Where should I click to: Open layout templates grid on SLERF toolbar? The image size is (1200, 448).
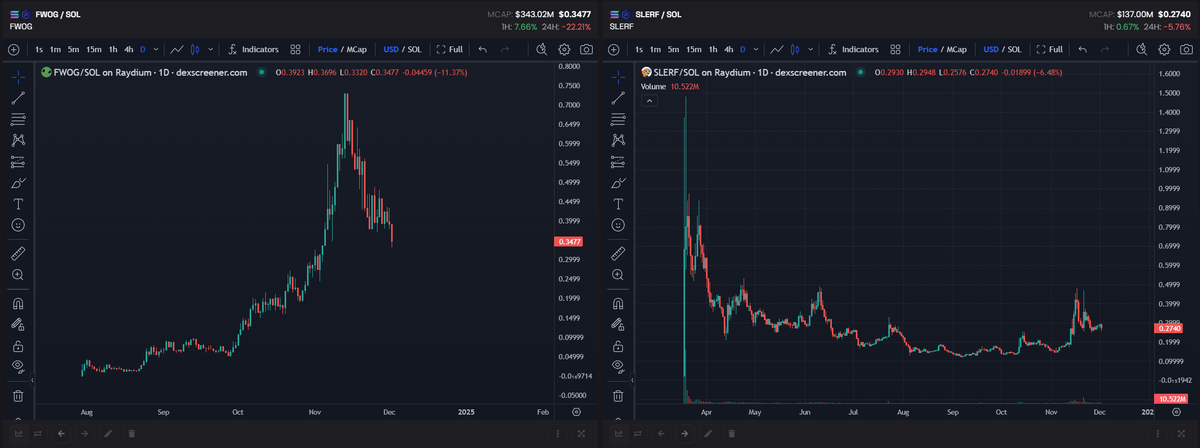click(895, 49)
